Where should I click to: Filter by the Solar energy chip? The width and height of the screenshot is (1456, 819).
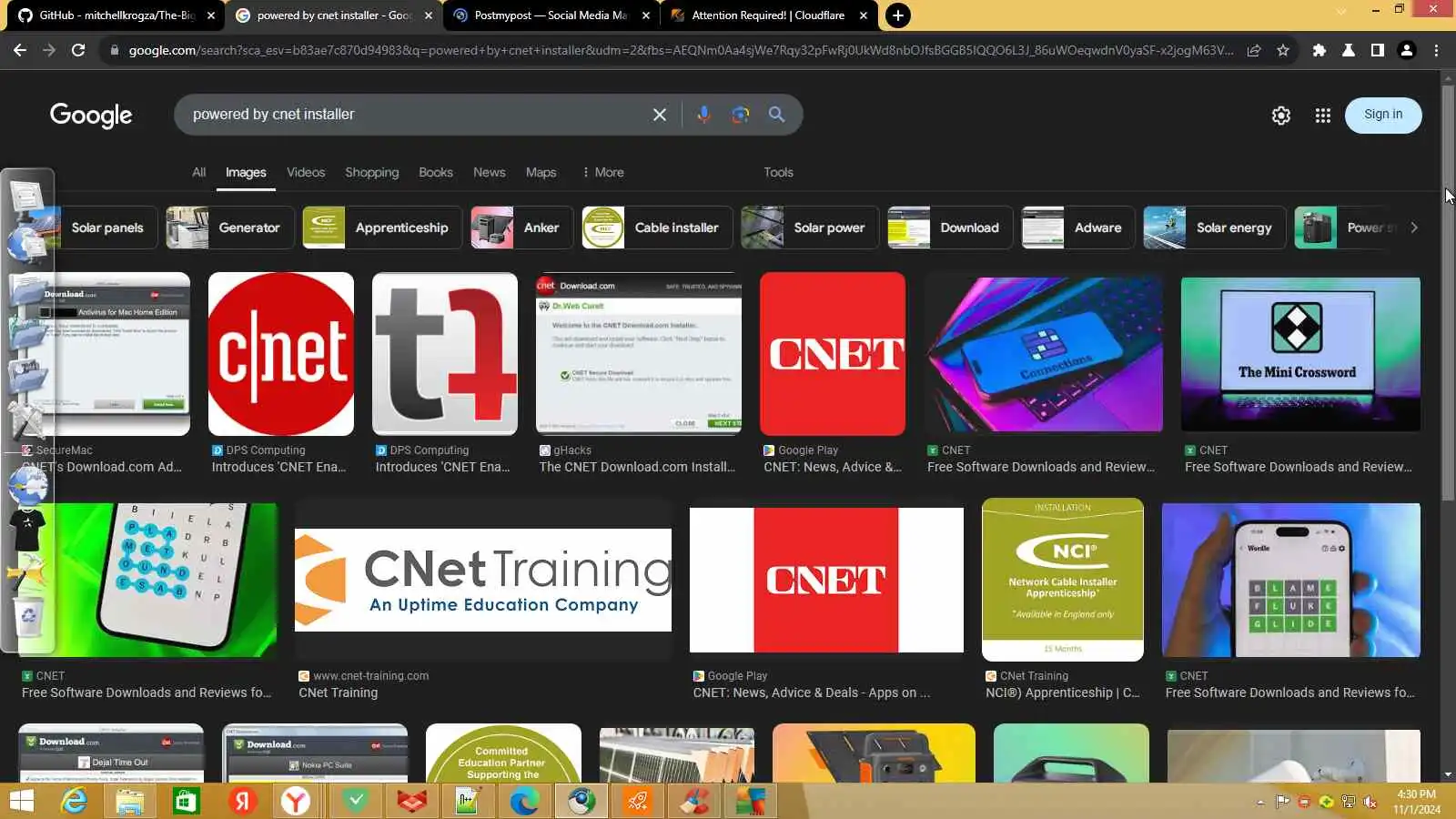coord(1215,227)
